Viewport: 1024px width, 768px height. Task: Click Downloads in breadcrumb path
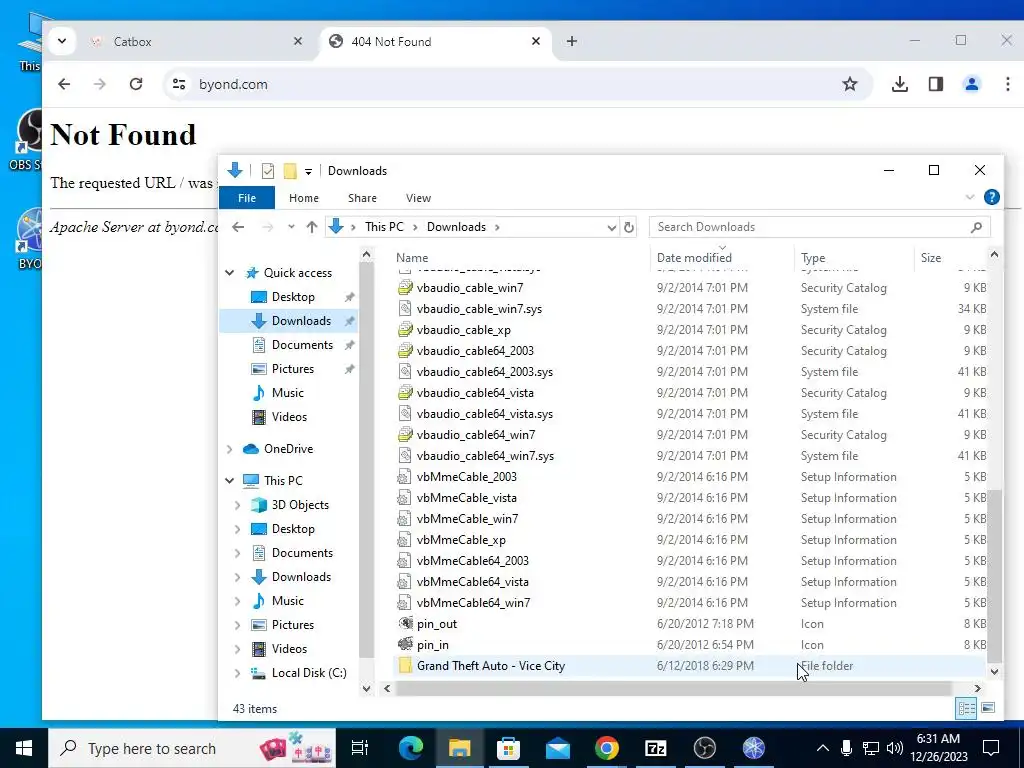point(456,227)
